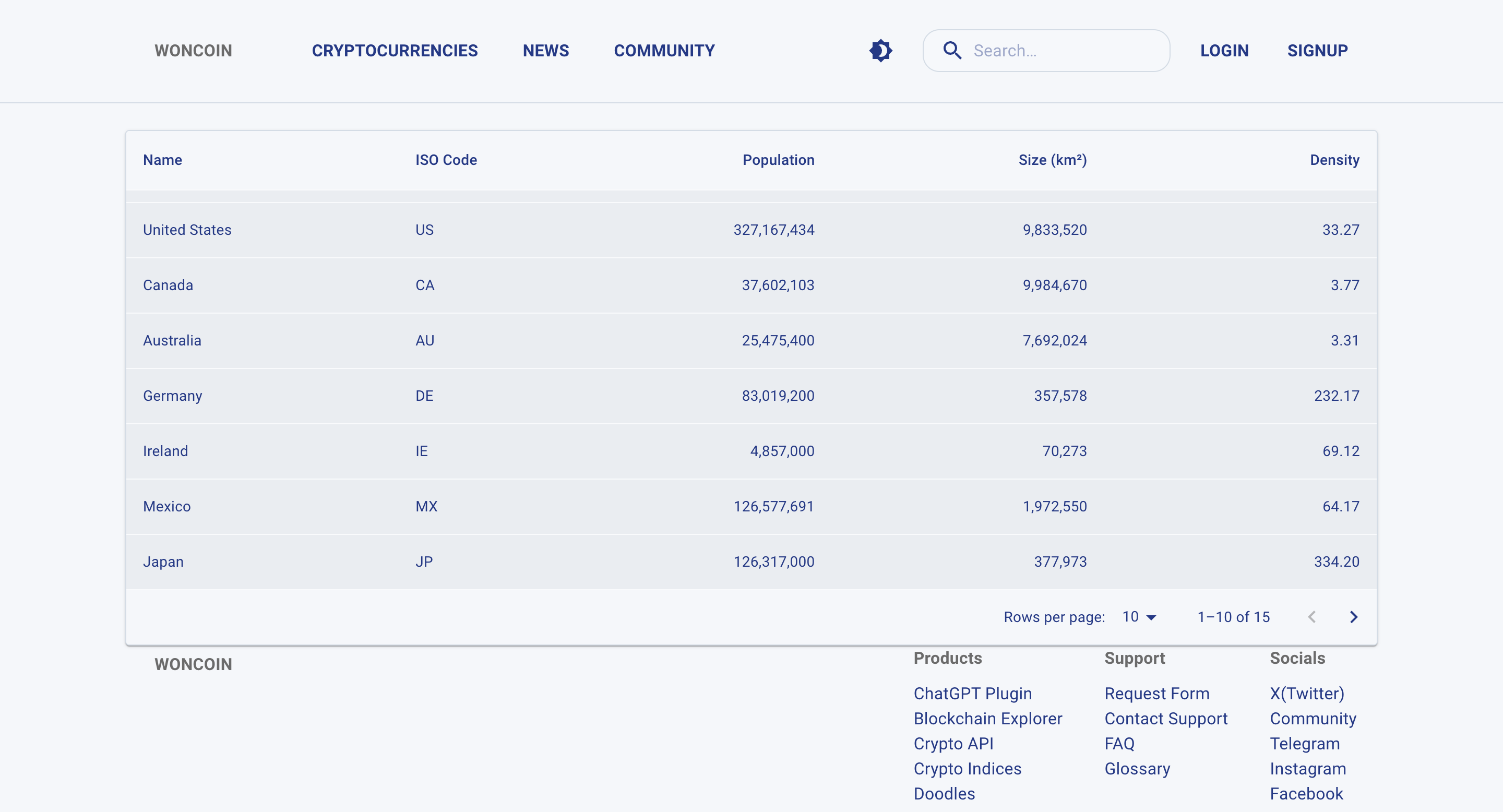Open the Cryptocurrencies menu
Viewport: 1503px width, 812px height.
click(395, 51)
